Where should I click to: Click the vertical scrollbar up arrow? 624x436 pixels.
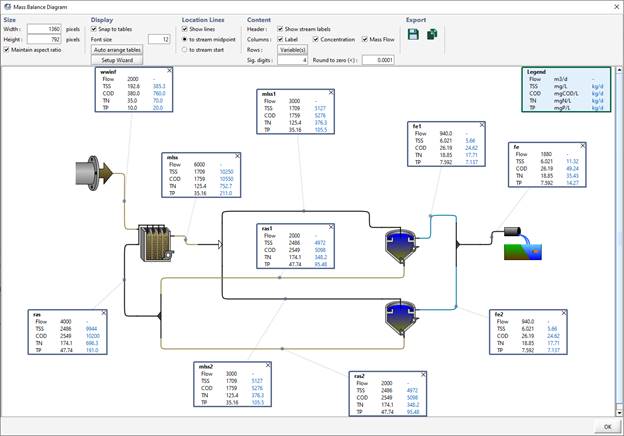(620, 70)
